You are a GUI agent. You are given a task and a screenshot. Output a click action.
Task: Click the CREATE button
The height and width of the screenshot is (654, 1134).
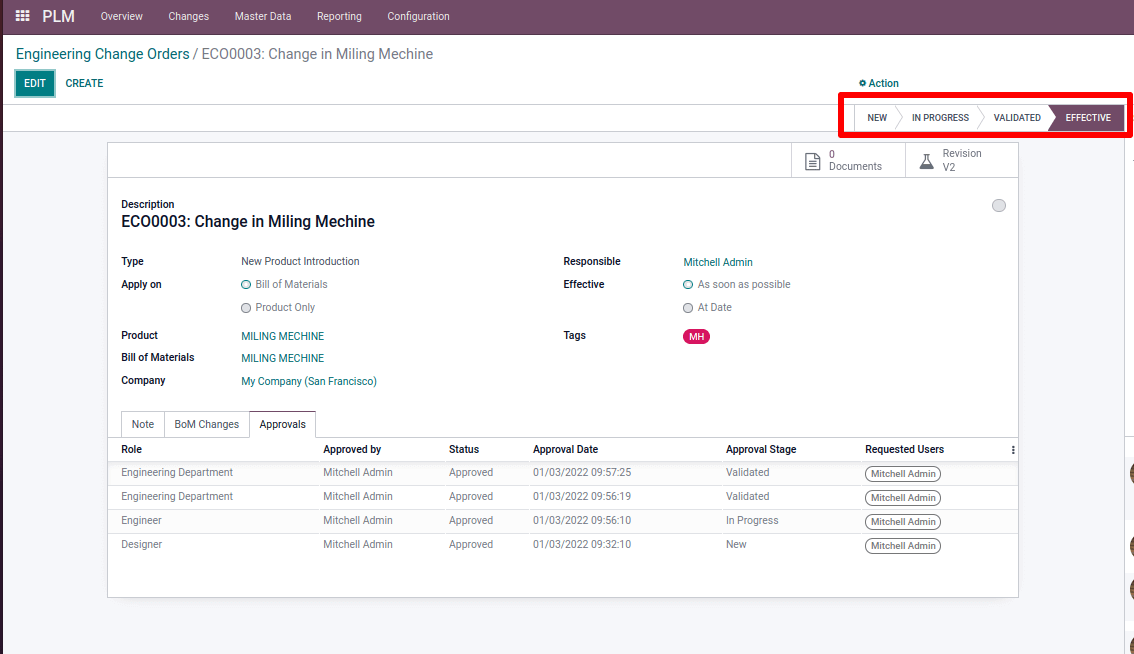pyautogui.click(x=85, y=83)
